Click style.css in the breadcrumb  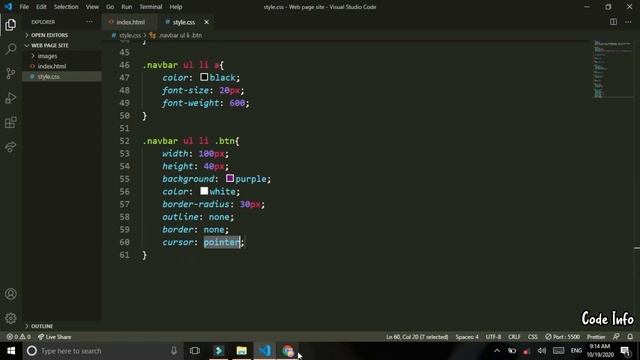(x=130, y=36)
